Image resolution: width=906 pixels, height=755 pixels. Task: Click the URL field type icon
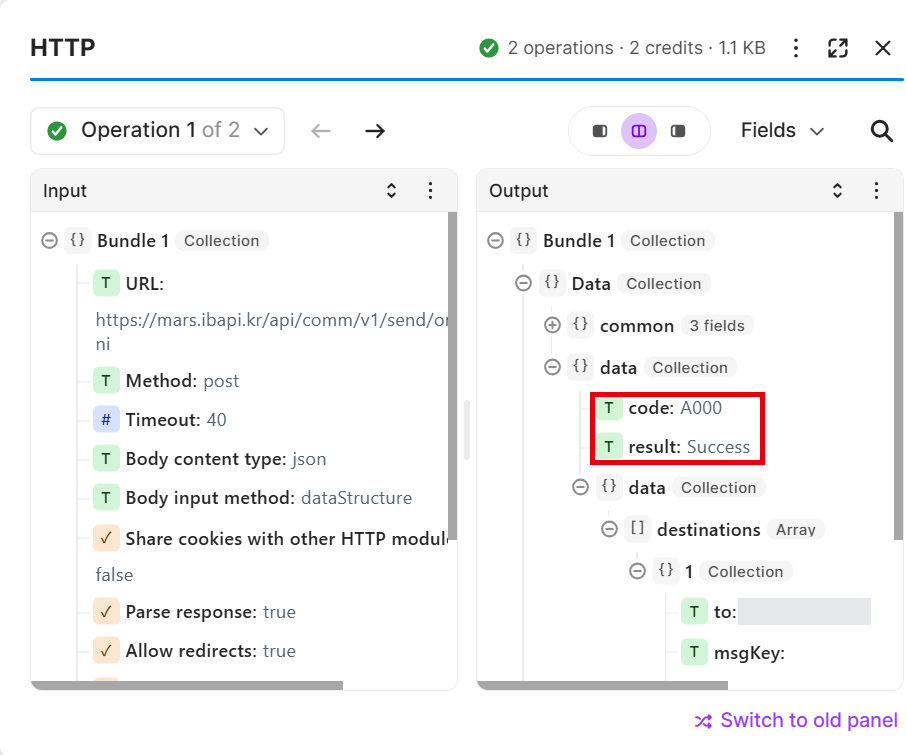[x=106, y=283]
